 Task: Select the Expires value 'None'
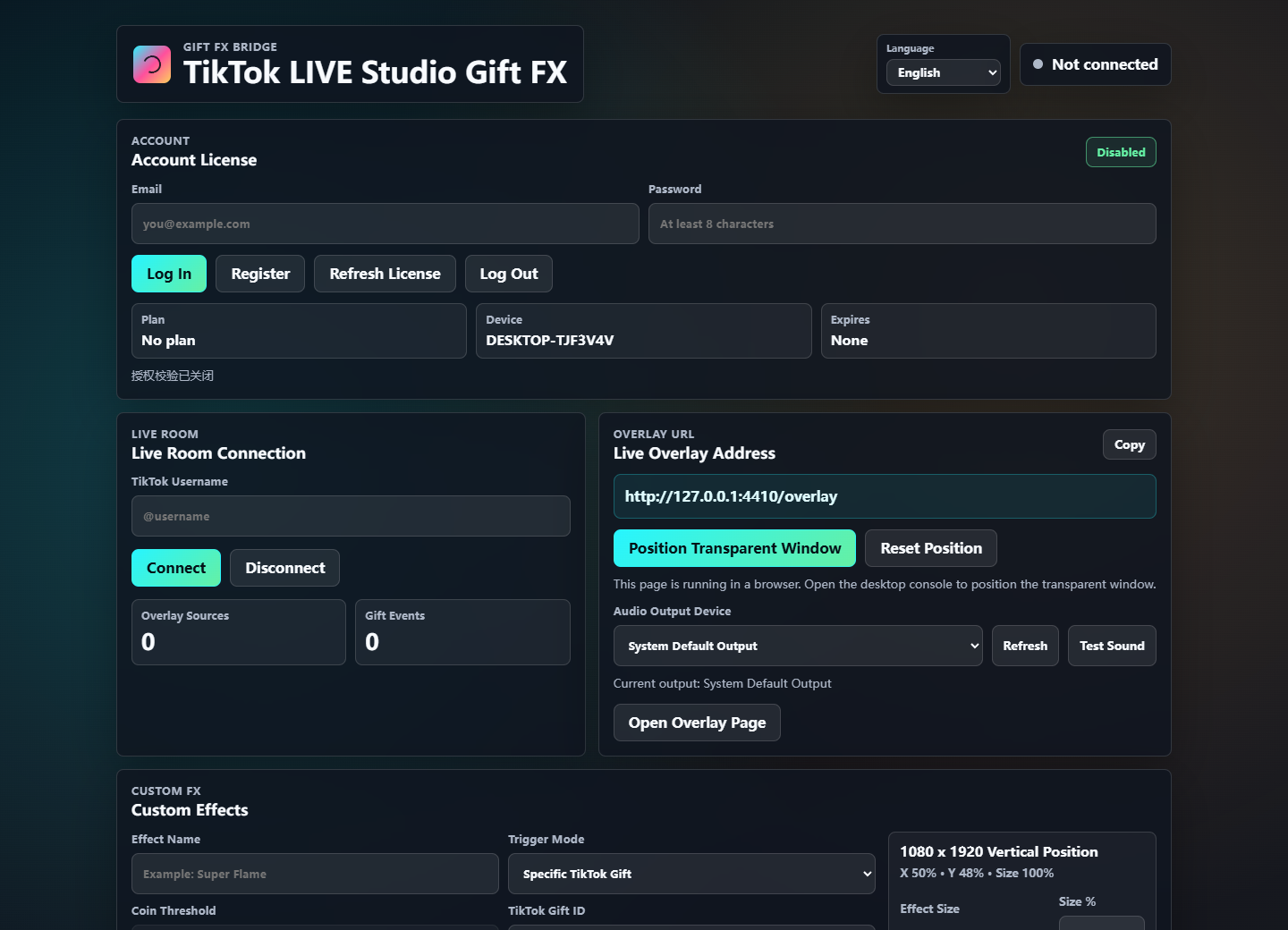coord(849,341)
